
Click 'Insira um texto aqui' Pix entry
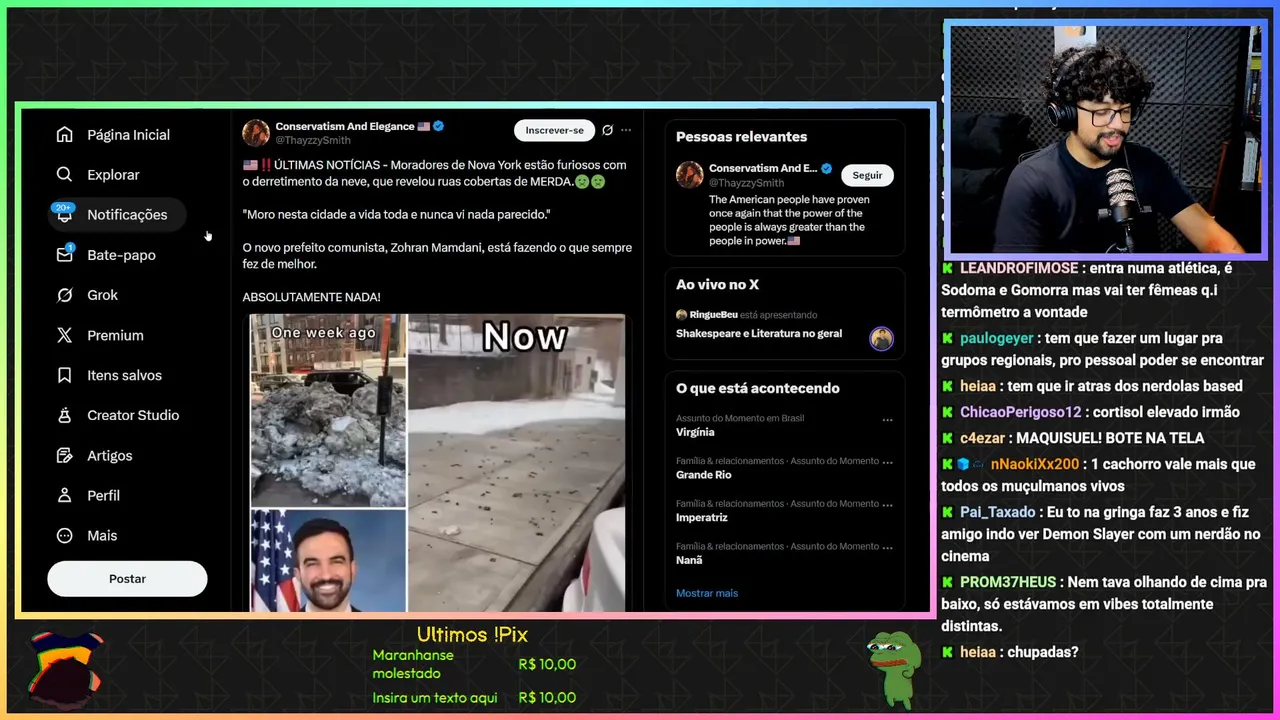click(435, 698)
